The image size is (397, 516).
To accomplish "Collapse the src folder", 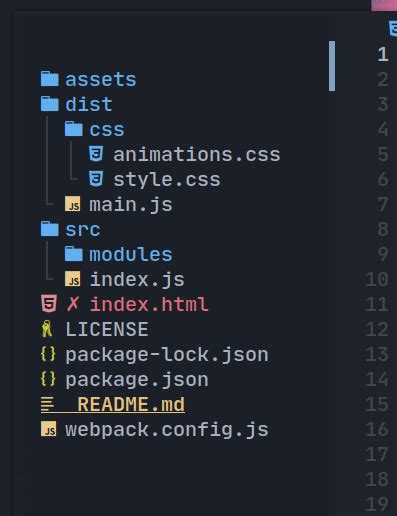I will pos(70,229).
